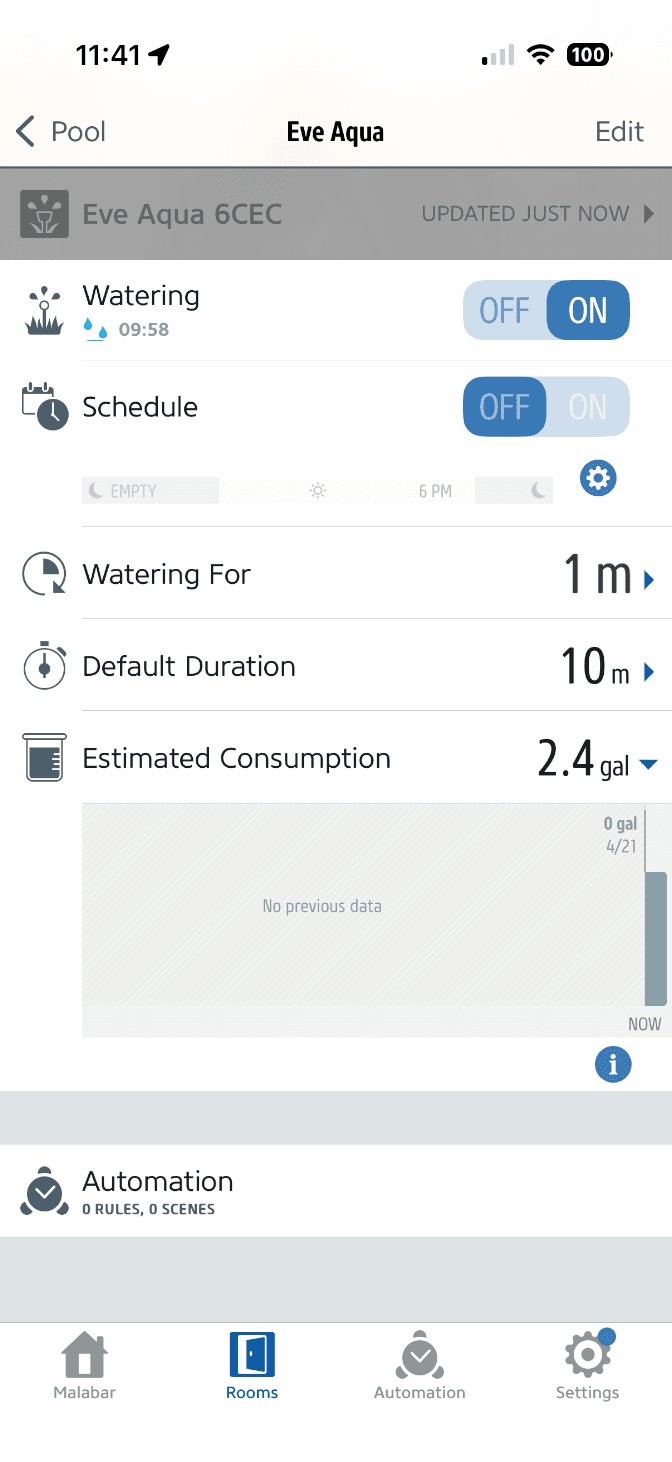
Task: Open the Settings tab
Action: 587,1367
